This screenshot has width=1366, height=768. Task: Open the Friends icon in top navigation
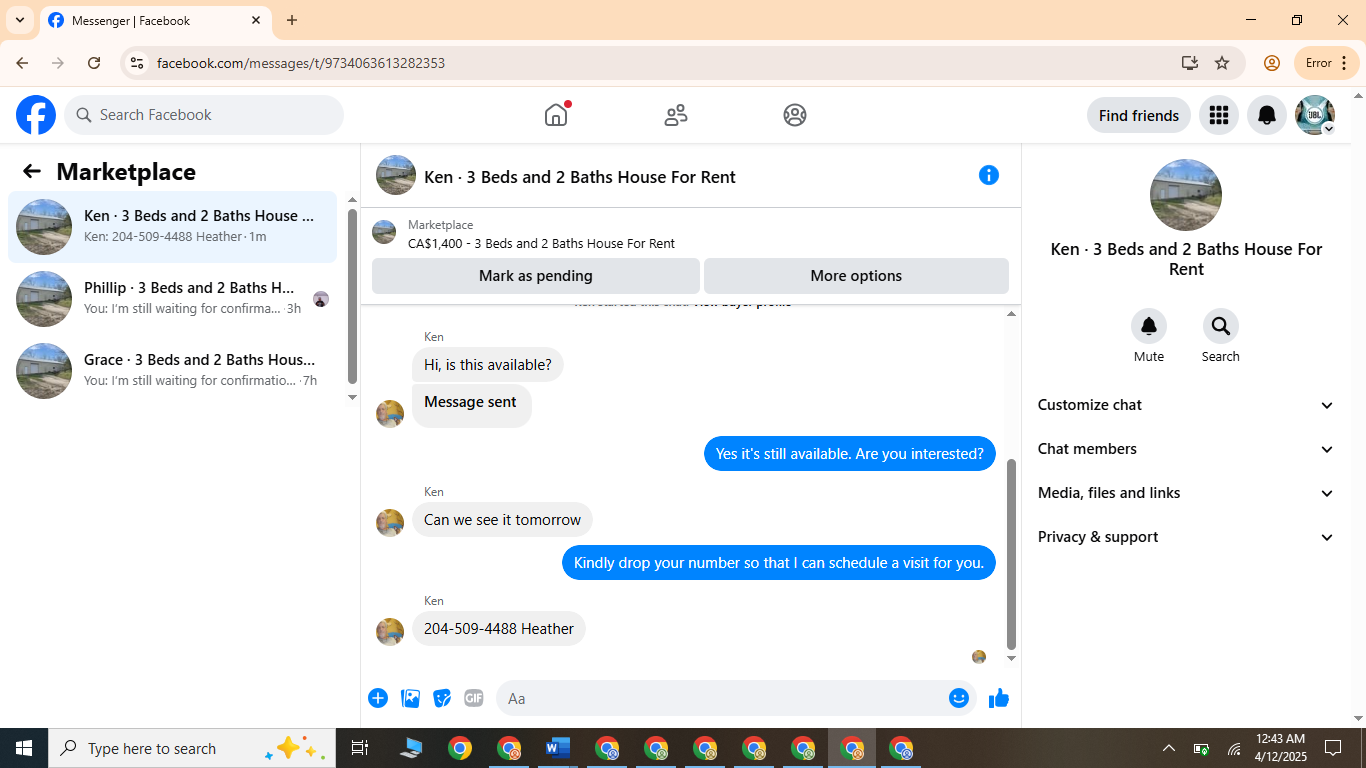[x=676, y=115]
